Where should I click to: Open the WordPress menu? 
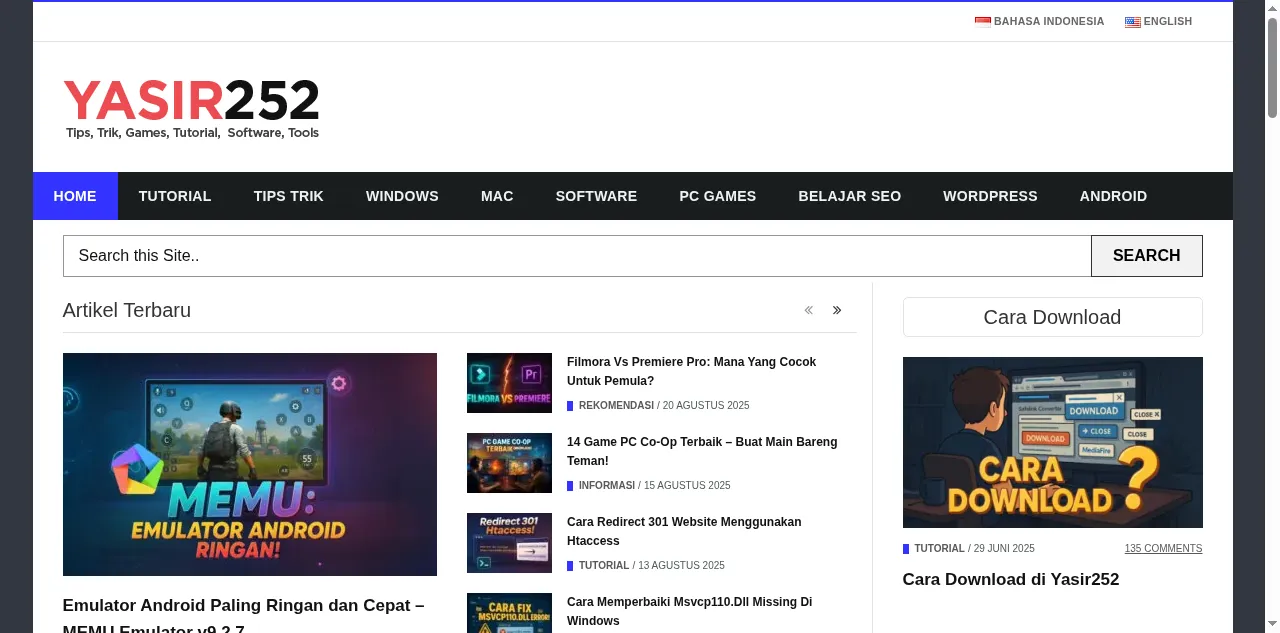pyautogui.click(x=990, y=196)
